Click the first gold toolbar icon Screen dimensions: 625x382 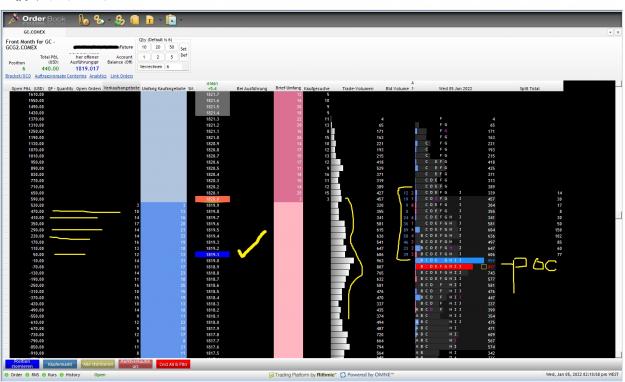83,20
